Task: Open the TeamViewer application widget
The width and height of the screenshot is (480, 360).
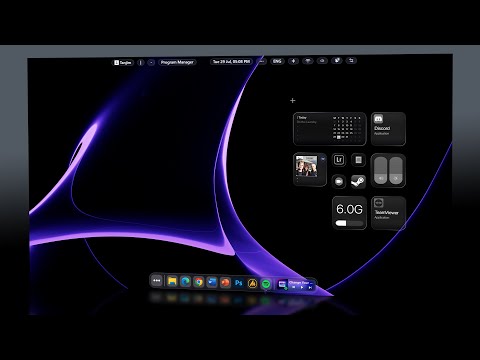Action: (x=388, y=213)
